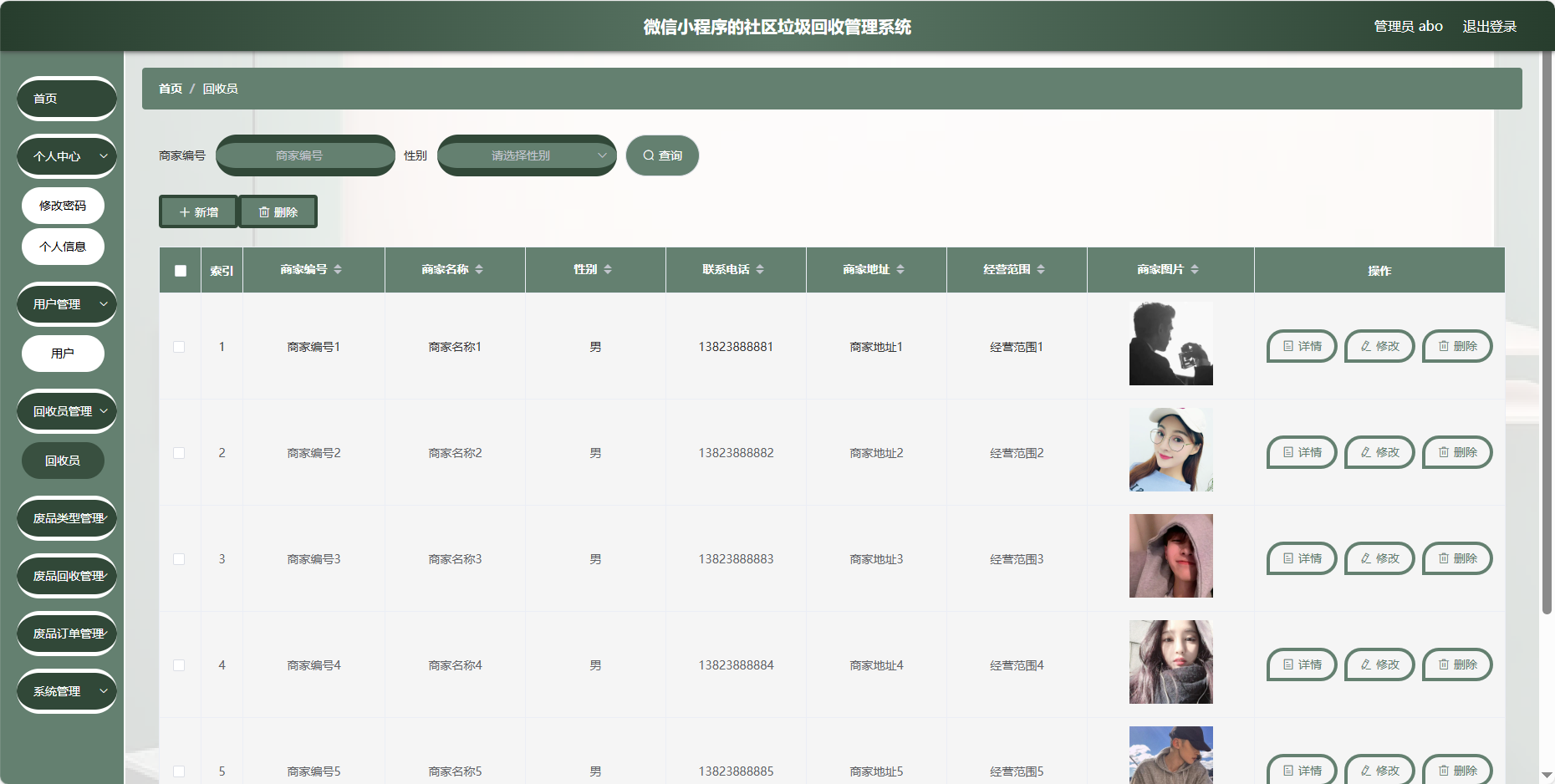Expand the 废品订单管理 sidebar menu

(x=67, y=634)
